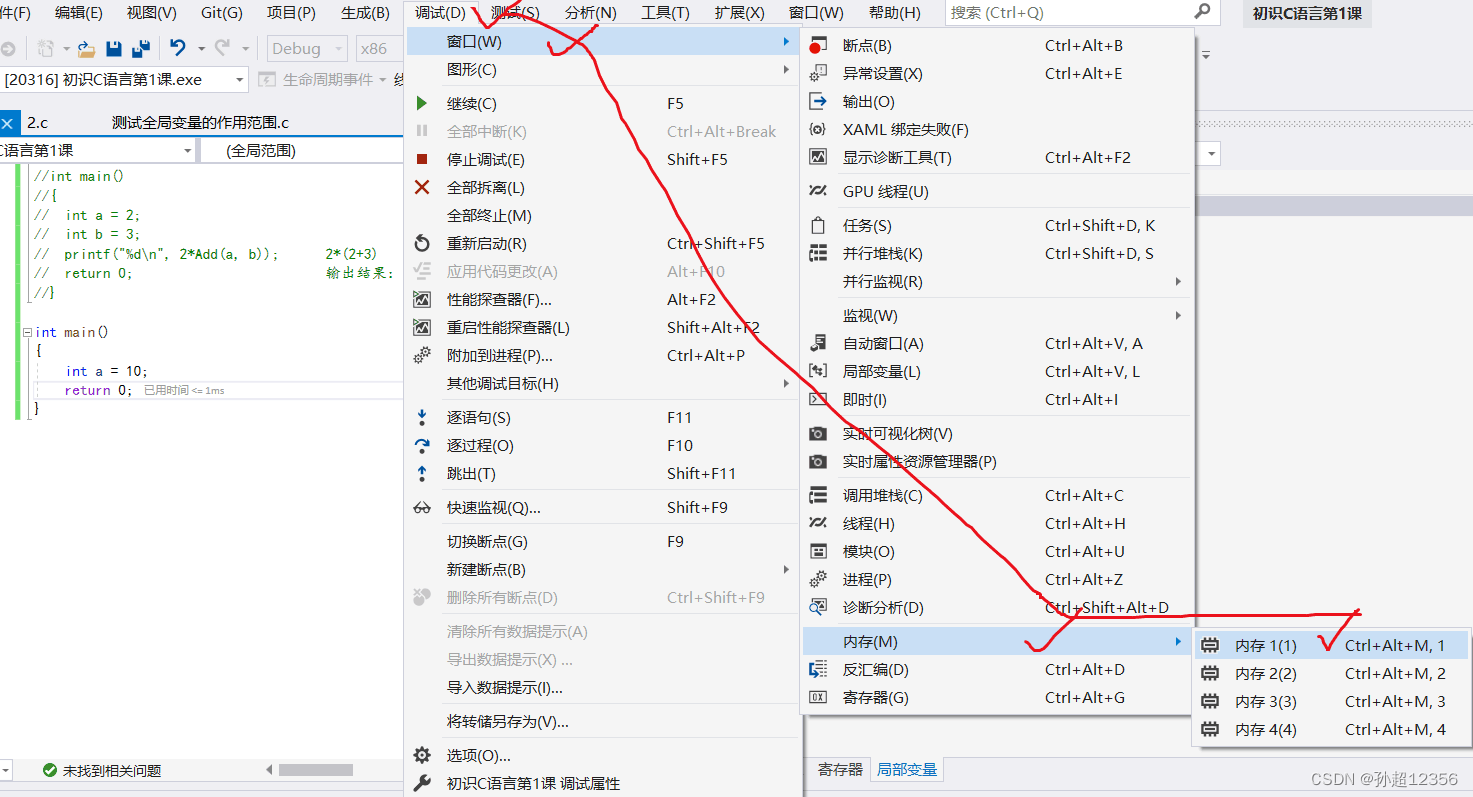The width and height of the screenshot is (1473, 797).
Task: Click the Registers (寄存器) icon in submenu
Action: click(818, 697)
